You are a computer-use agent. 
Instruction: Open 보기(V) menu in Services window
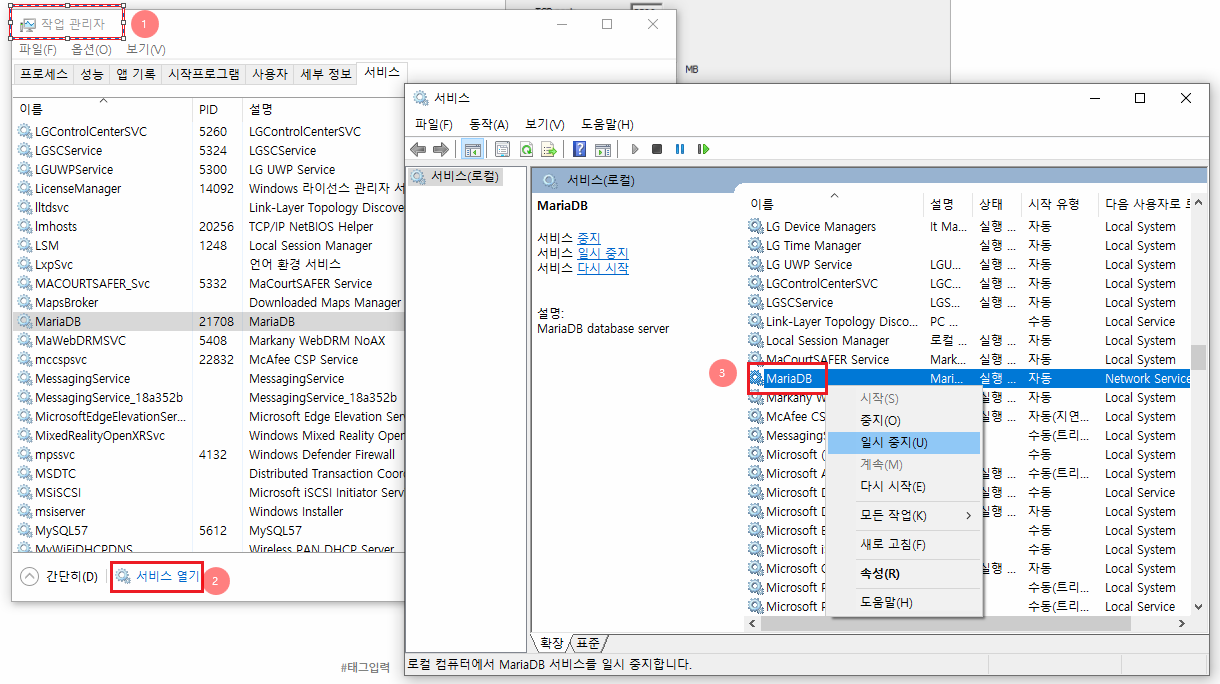[x=545, y=124]
